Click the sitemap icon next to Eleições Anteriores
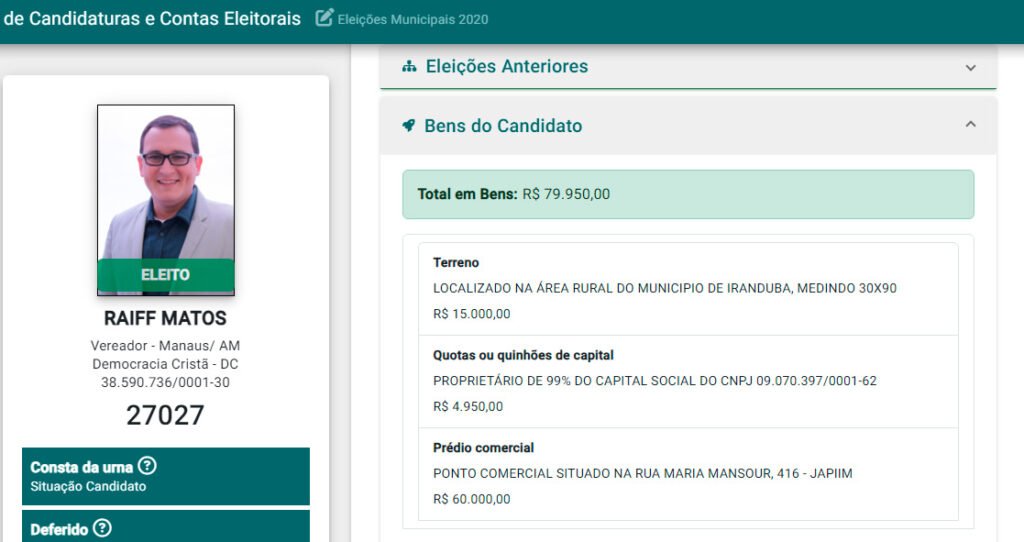1024x542 pixels. coord(409,67)
